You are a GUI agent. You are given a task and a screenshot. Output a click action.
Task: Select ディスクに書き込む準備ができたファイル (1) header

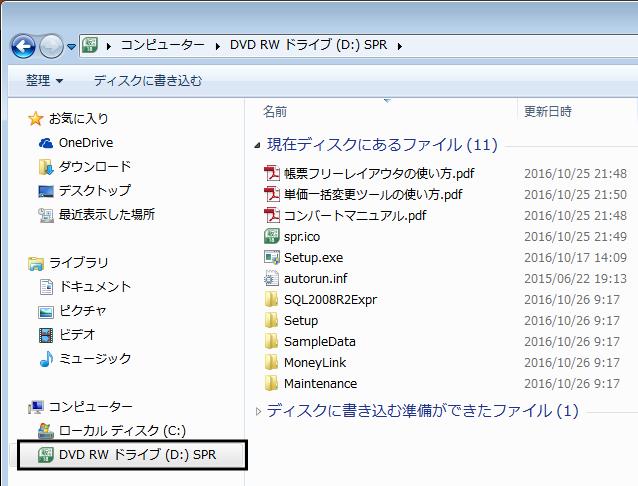click(422, 411)
